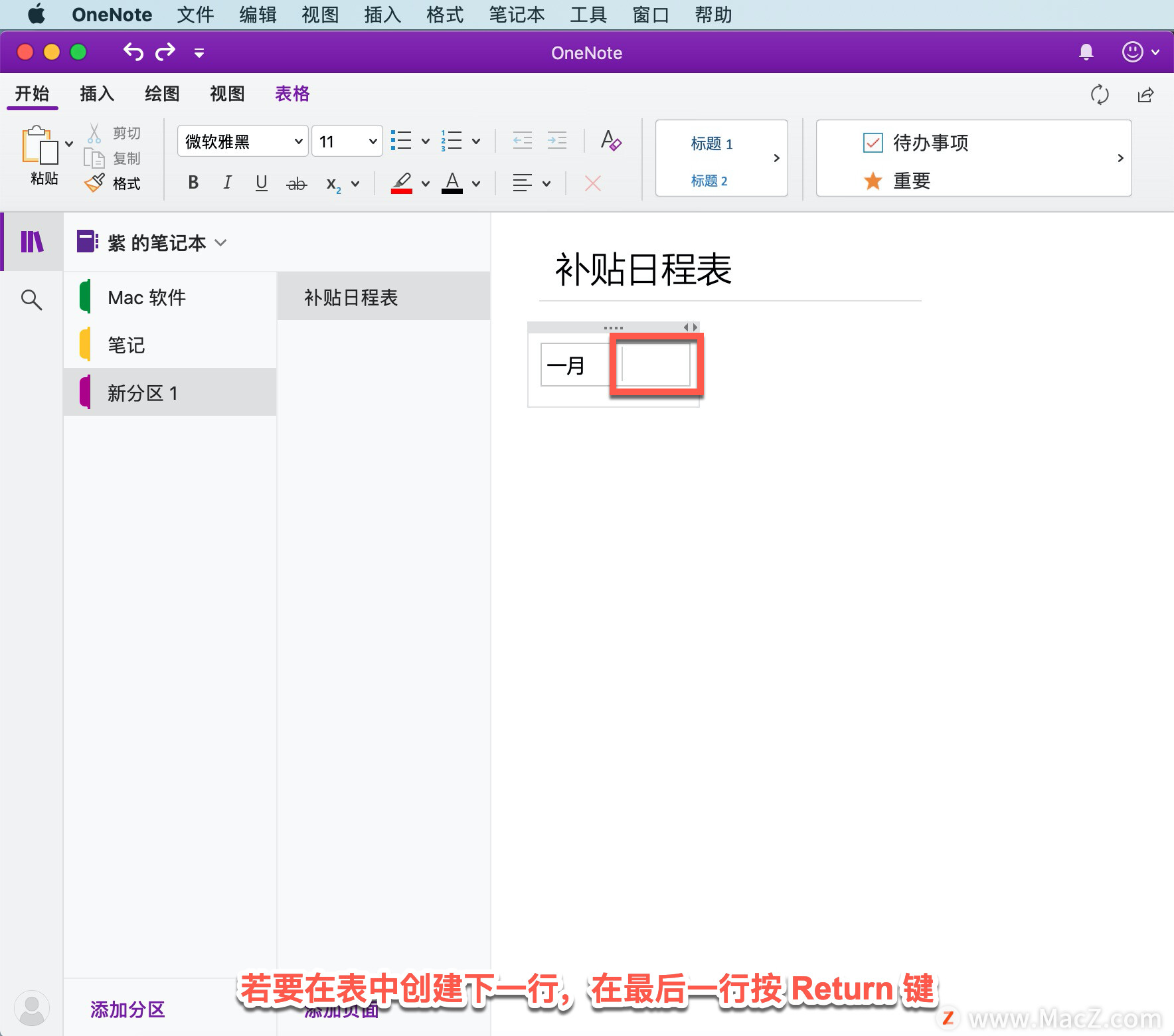Open the 笔记本 menu in menu bar
Screen dimensions: 1174x1036
point(517,15)
